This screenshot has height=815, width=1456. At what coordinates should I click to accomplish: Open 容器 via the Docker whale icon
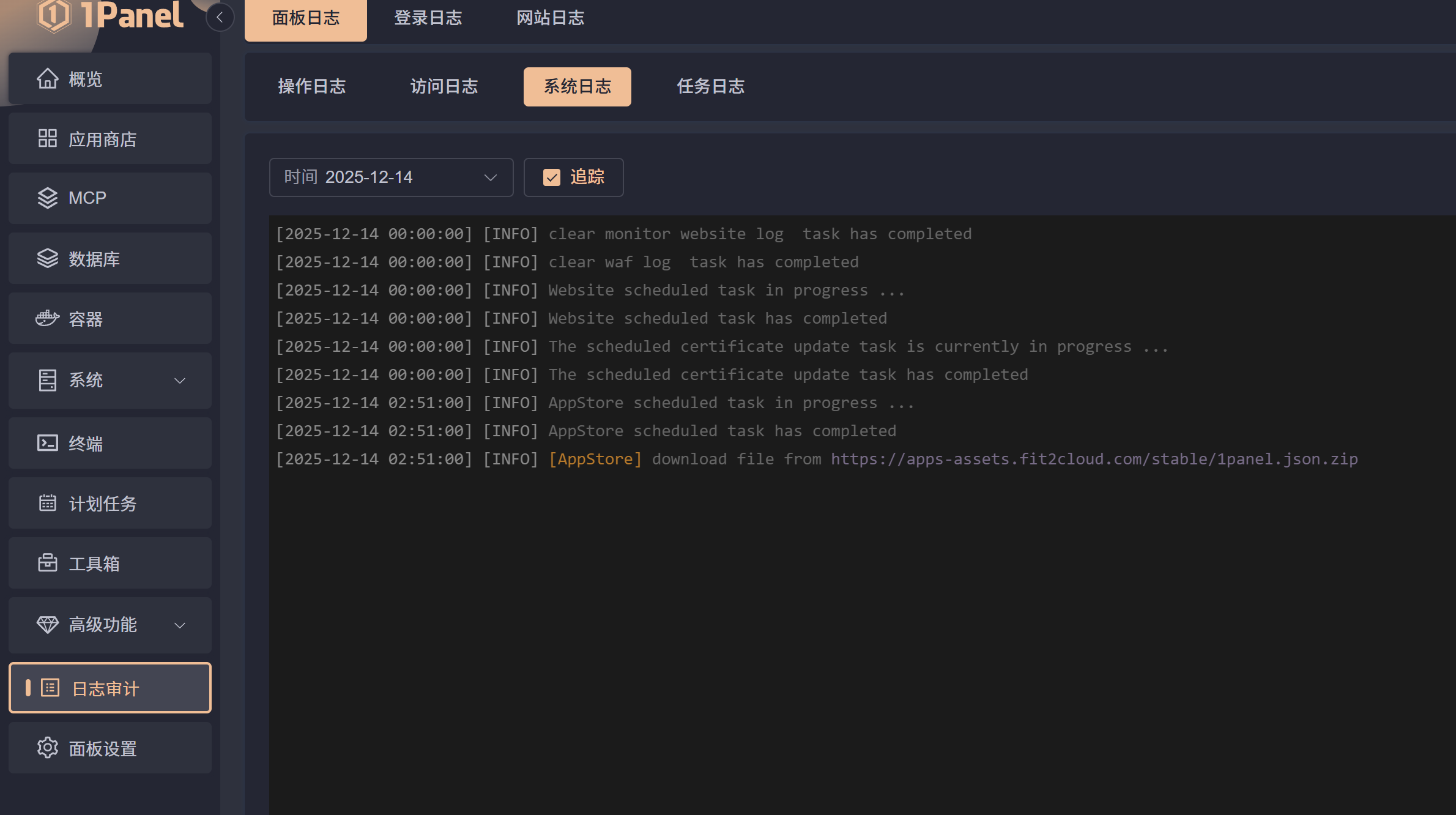coord(47,318)
